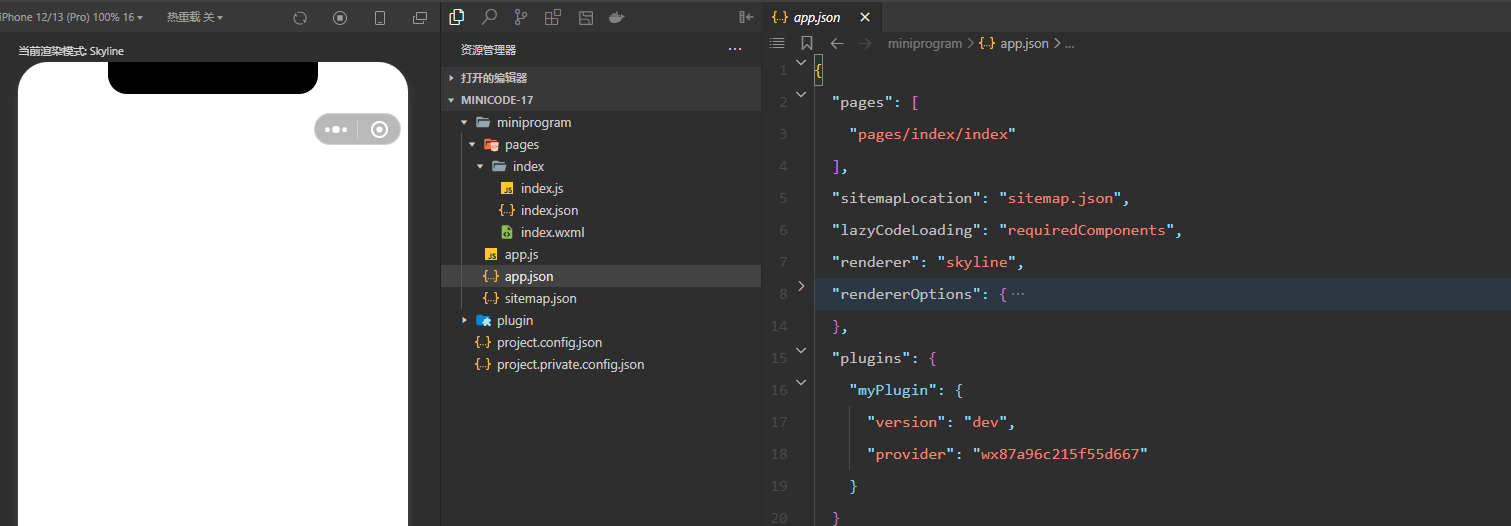Navigate back with the left arrow
Image resolution: width=1511 pixels, height=526 pixels.
point(837,43)
